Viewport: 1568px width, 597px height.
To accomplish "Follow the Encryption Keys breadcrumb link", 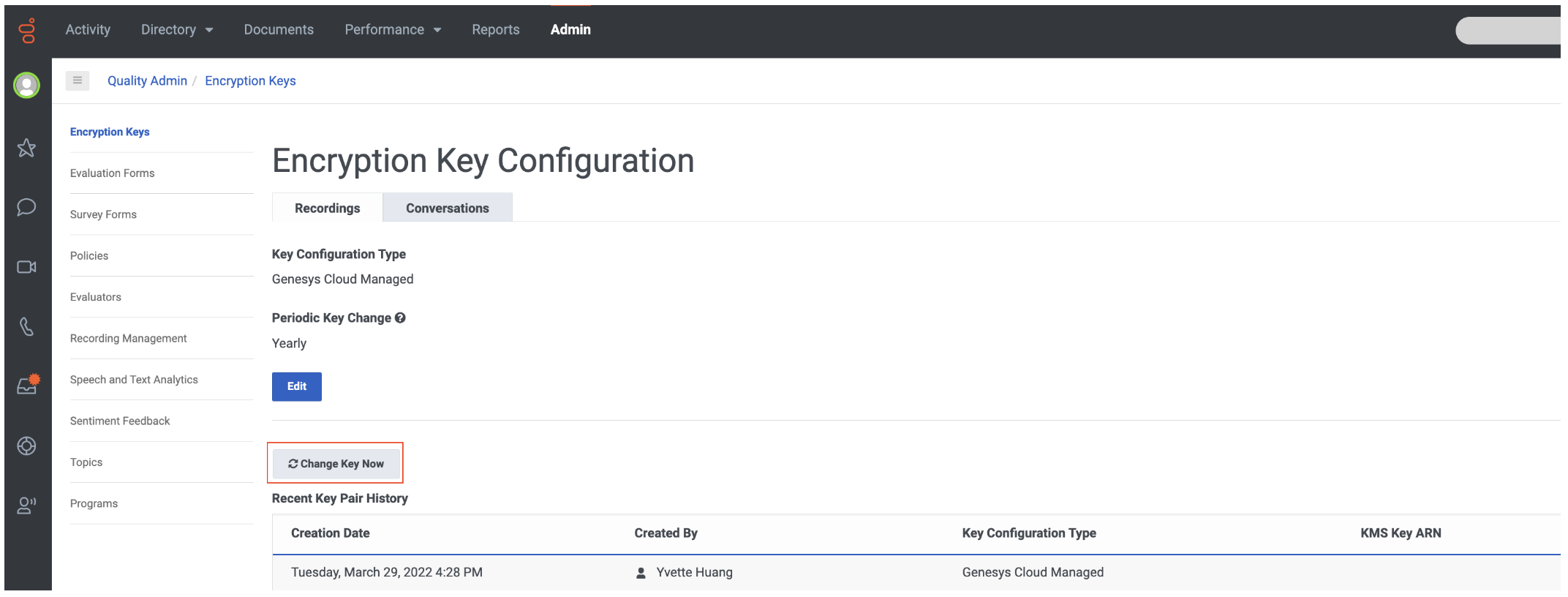I will click(x=250, y=80).
